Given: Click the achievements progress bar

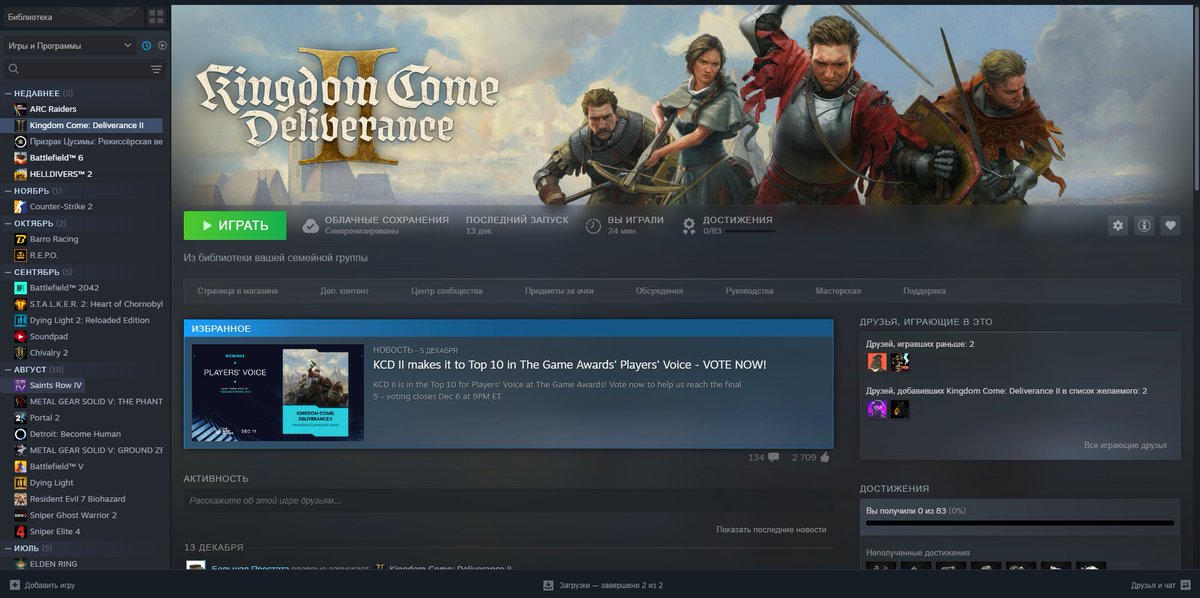Looking at the screenshot, I should pos(1020,522).
